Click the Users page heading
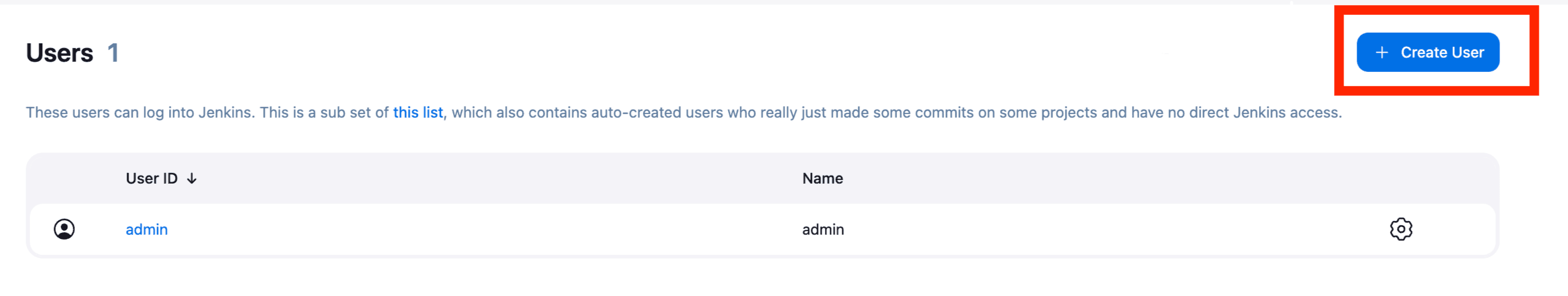1568x296 pixels. (x=60, y=53)
